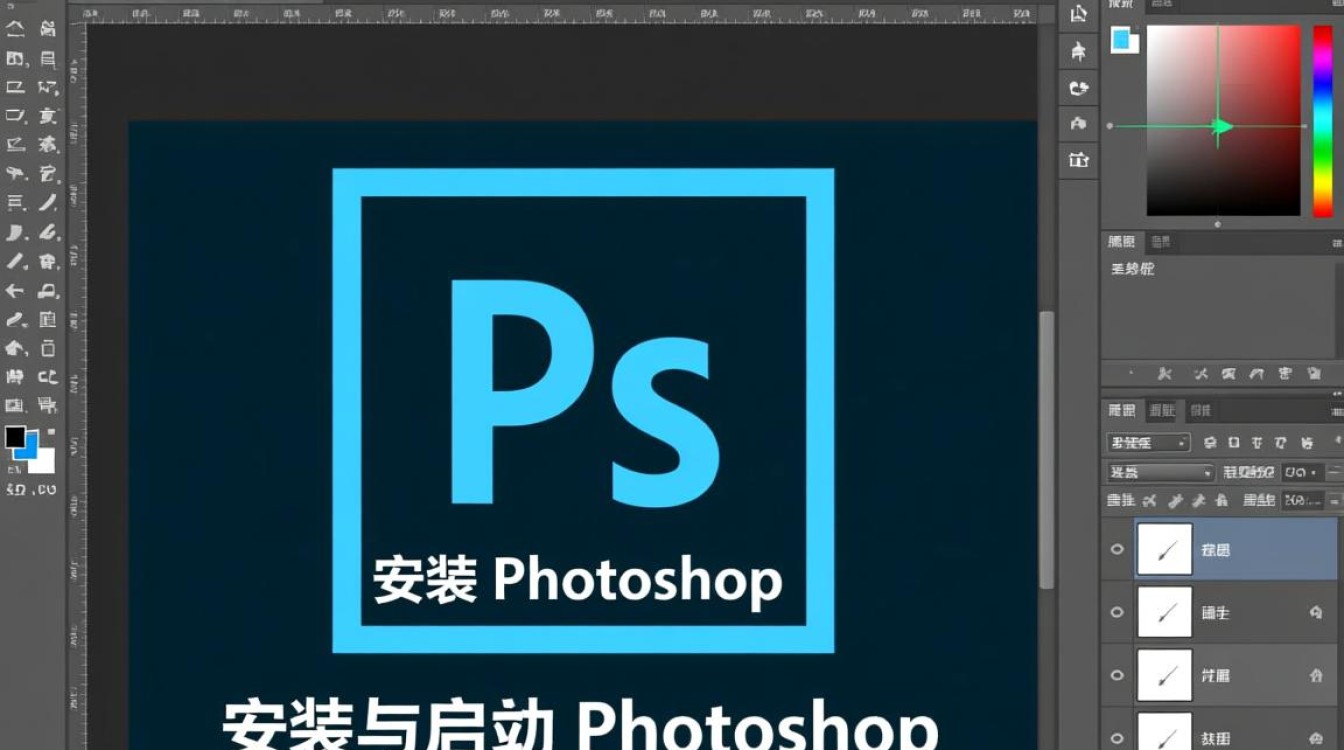The width and height of the screenshot is (1344, 750).
Task: Hide the selected top layer with its eye icon
Action: (x=1117, y=549)
